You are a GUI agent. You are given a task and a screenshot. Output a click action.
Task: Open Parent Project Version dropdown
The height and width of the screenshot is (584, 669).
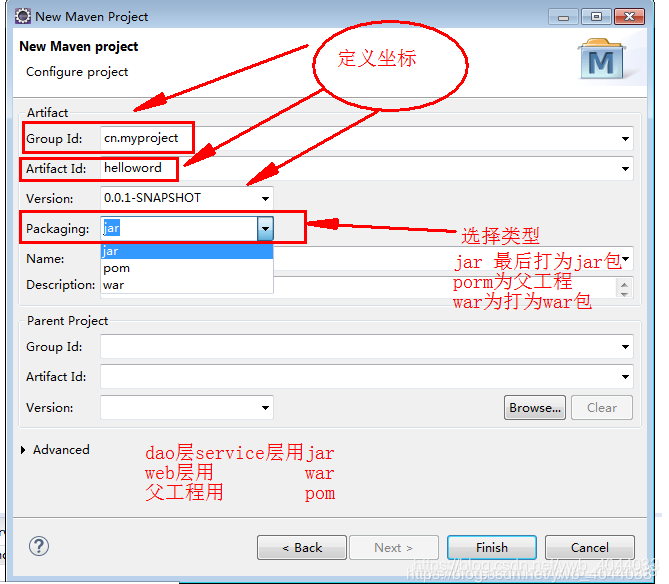[x=265, y=408]
